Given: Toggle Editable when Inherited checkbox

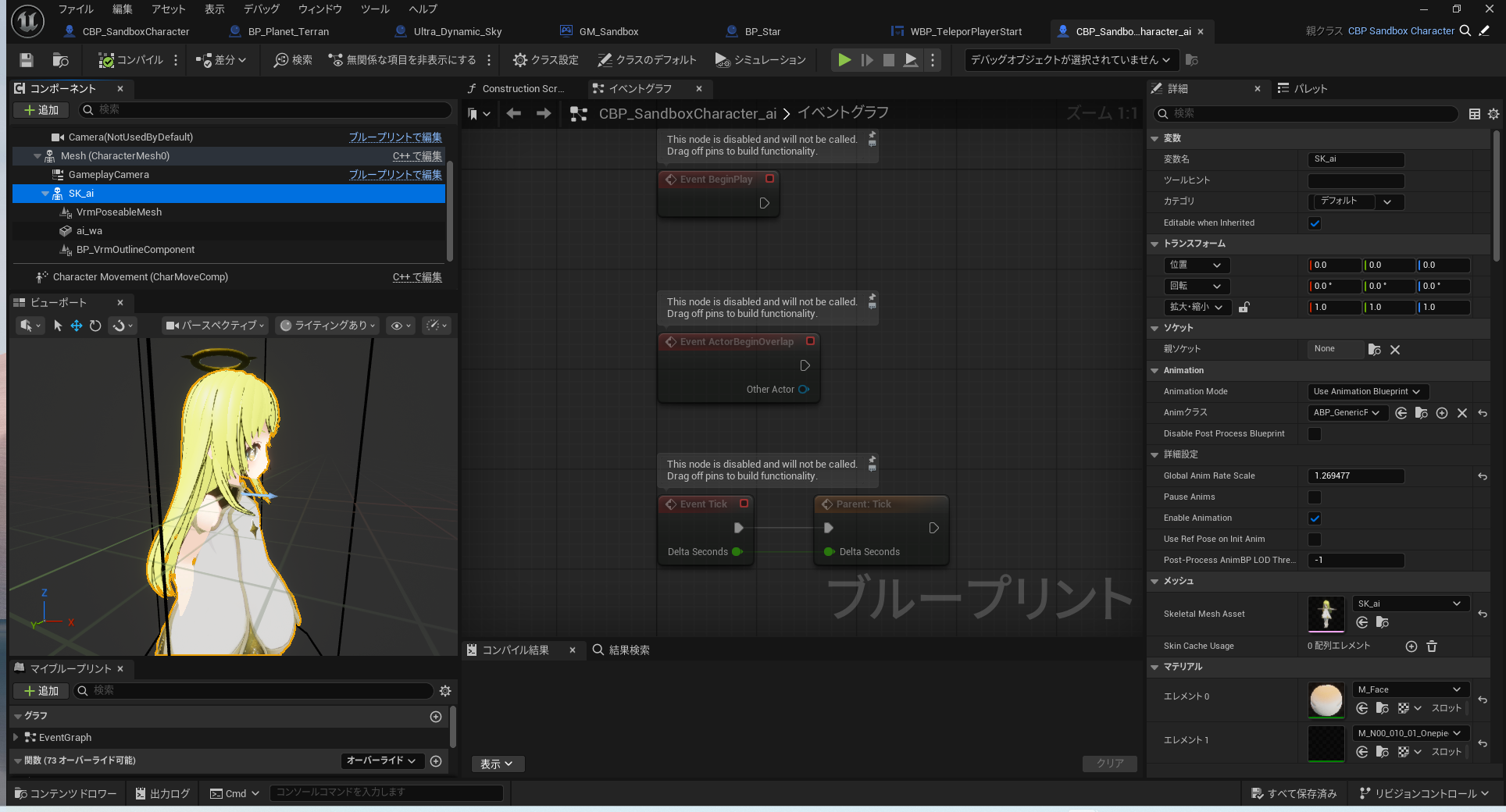Looking at the screenshot, I should 1315,223.
